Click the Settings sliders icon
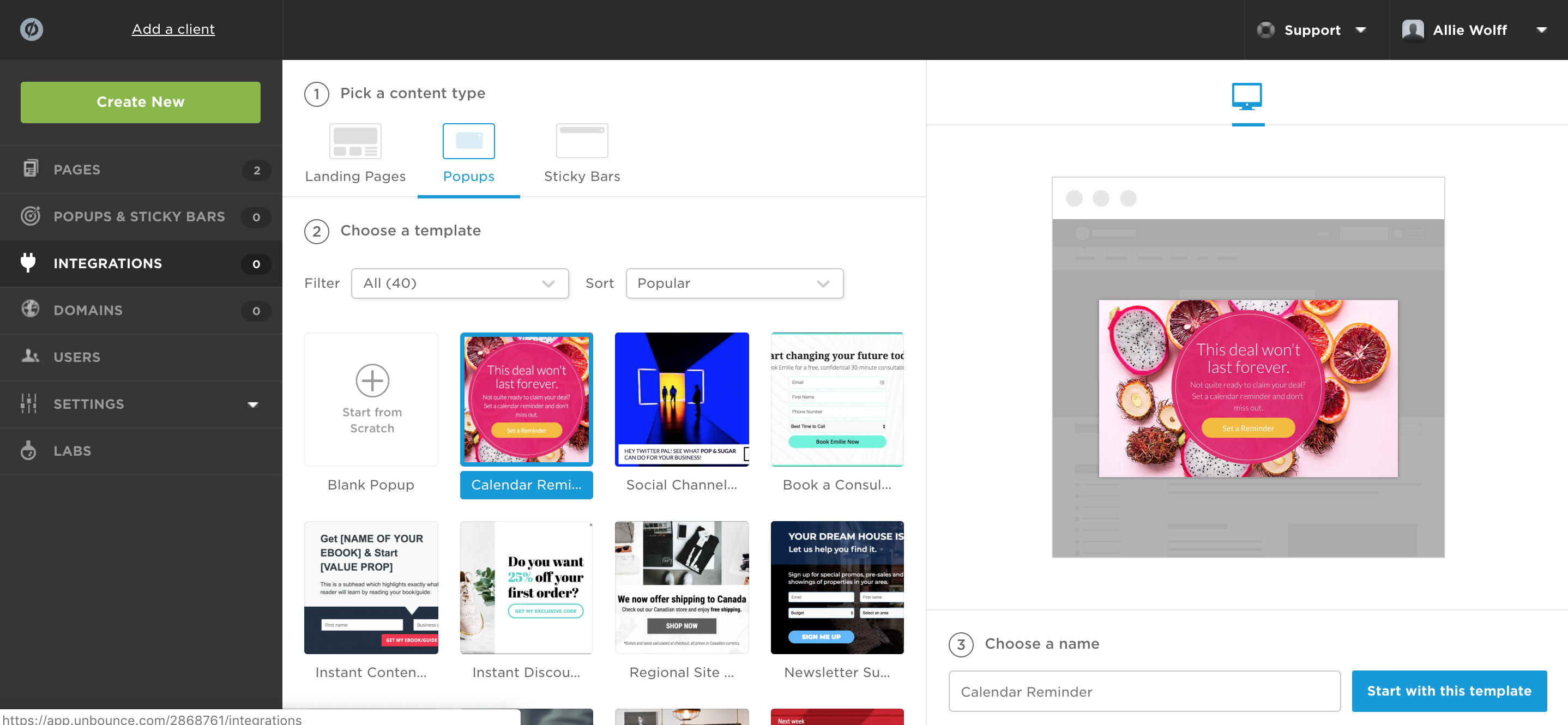1568x725 pixels. coord(28,403)
